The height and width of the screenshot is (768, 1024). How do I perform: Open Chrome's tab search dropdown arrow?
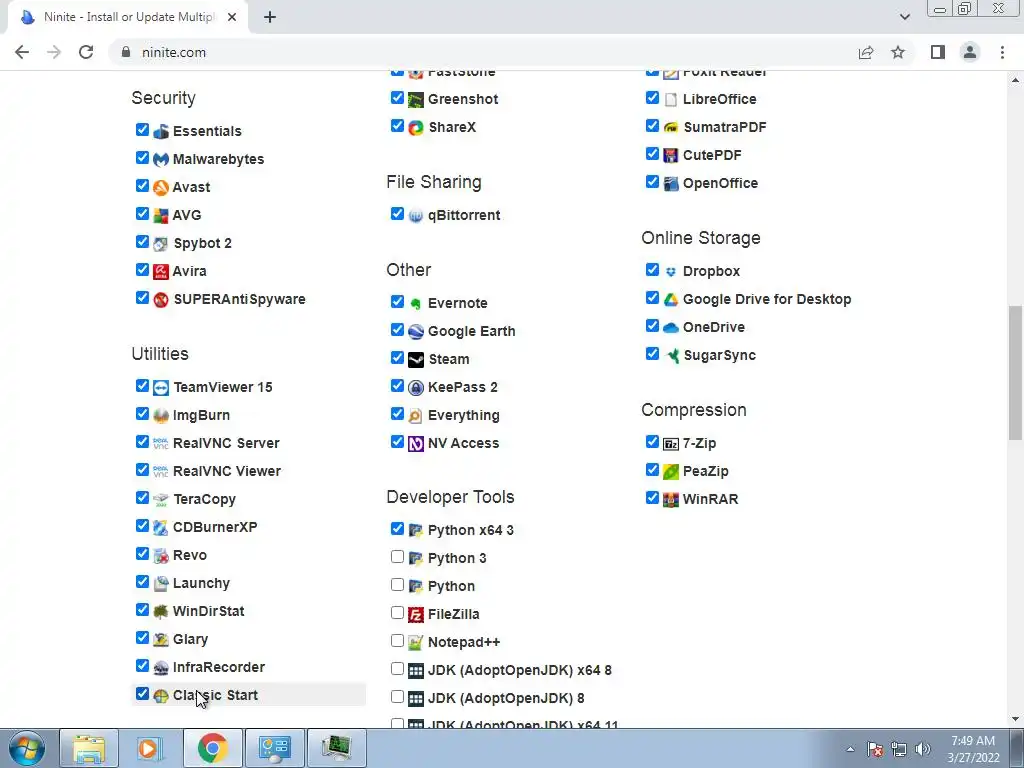coord(904,17)
